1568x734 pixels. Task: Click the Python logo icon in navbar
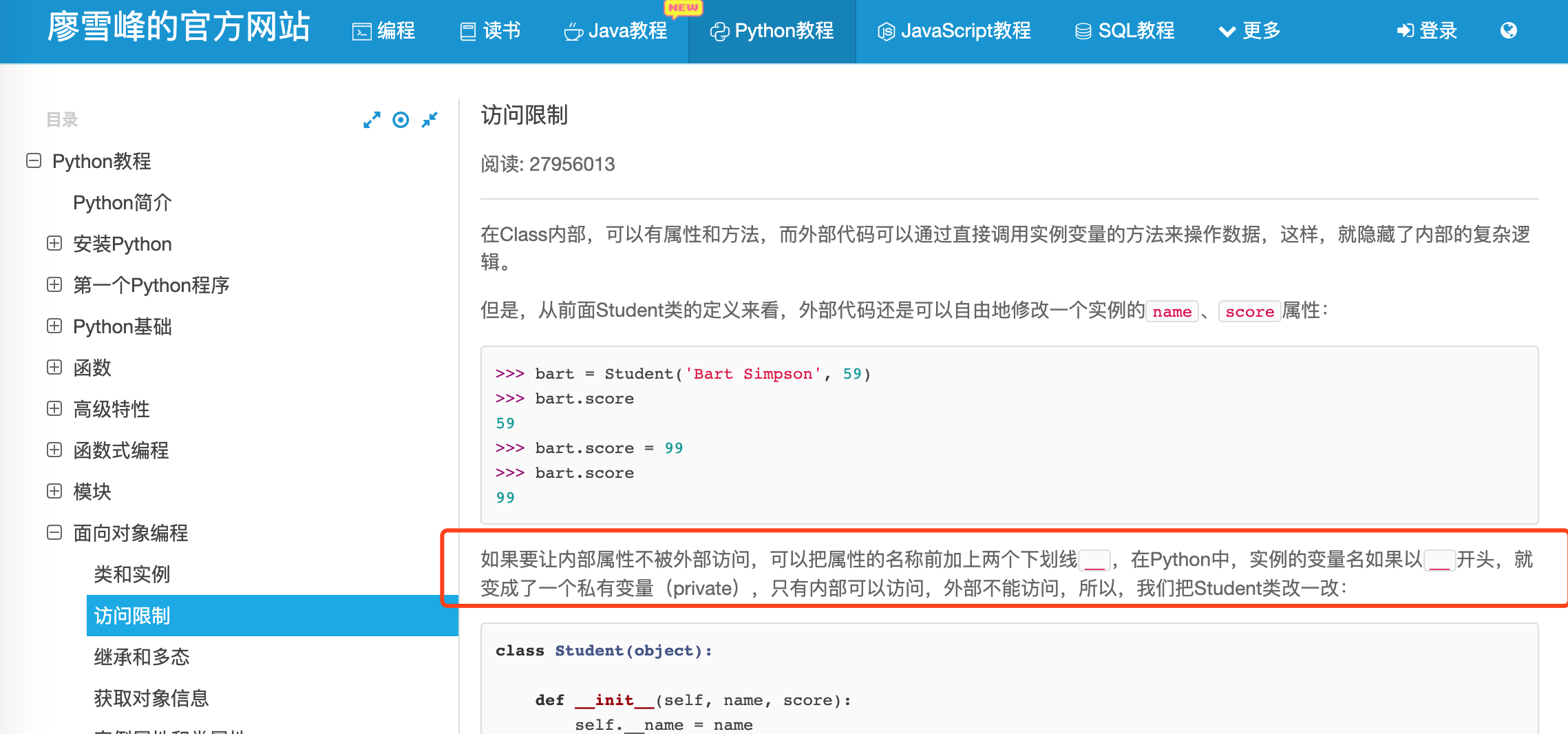(x=719, y=32)
